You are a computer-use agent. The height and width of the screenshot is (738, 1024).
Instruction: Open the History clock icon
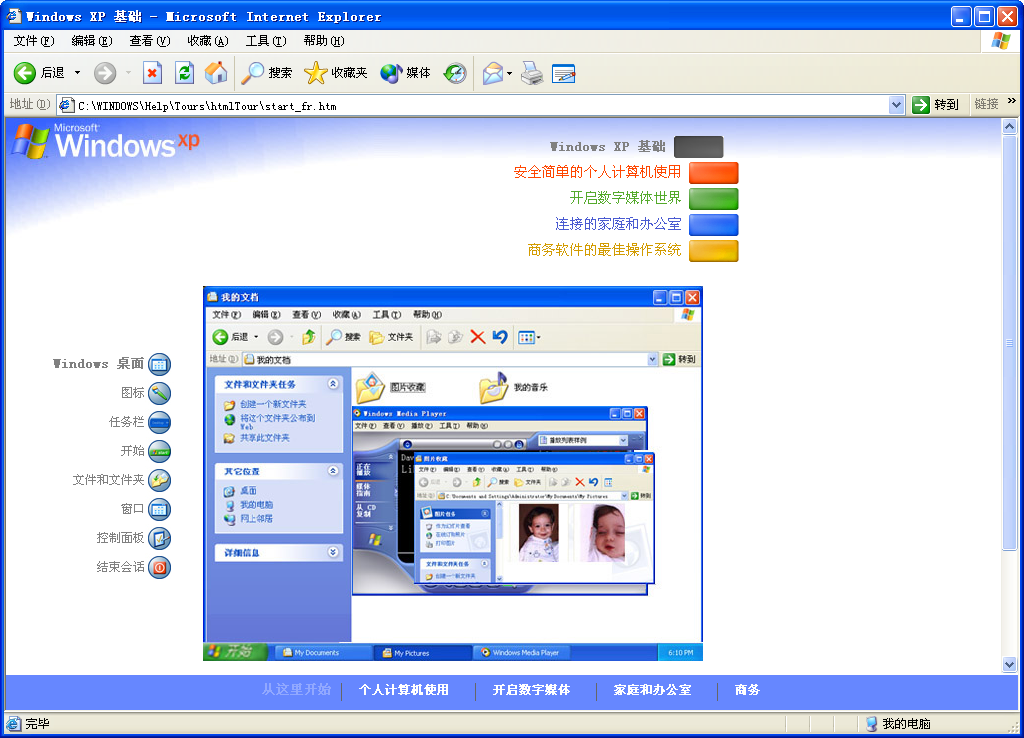tap(455, 73)
